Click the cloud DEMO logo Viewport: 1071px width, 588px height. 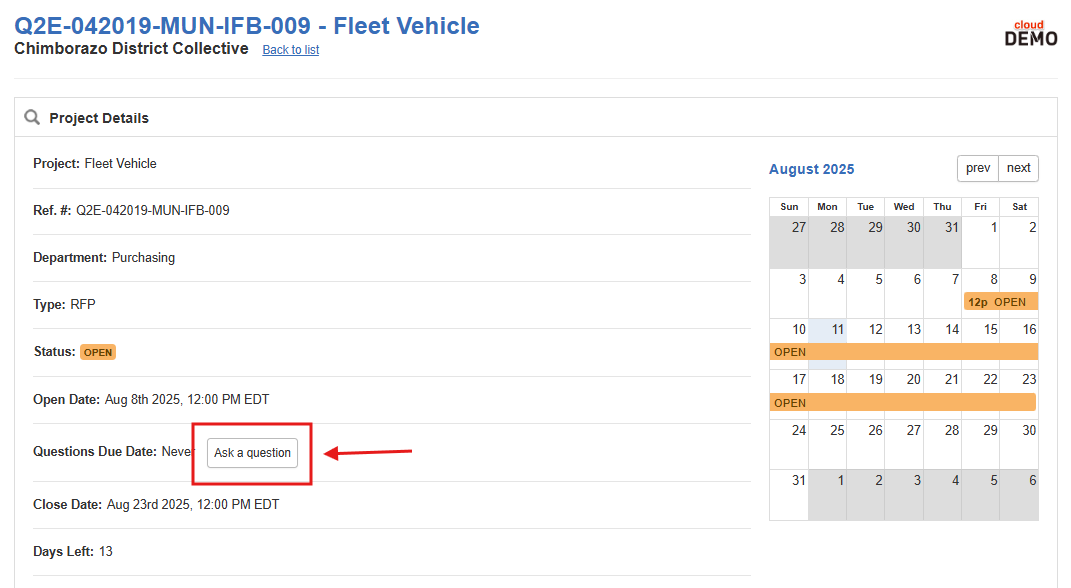(1031, 33)
